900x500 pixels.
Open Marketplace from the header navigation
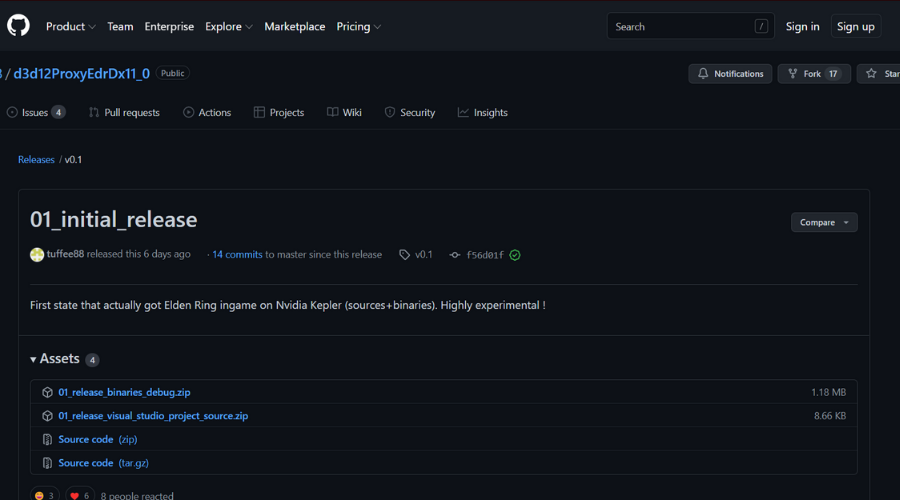(294, 26)
